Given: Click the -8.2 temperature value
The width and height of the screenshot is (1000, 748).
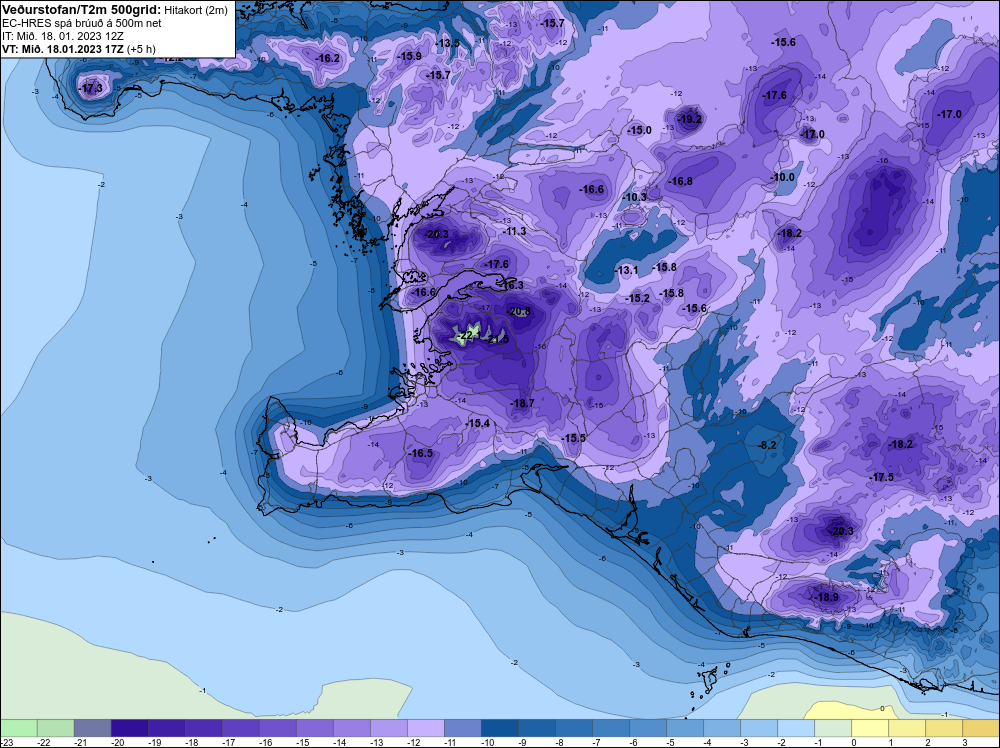Looking at the screenshot, I should (x=767, y=445).
